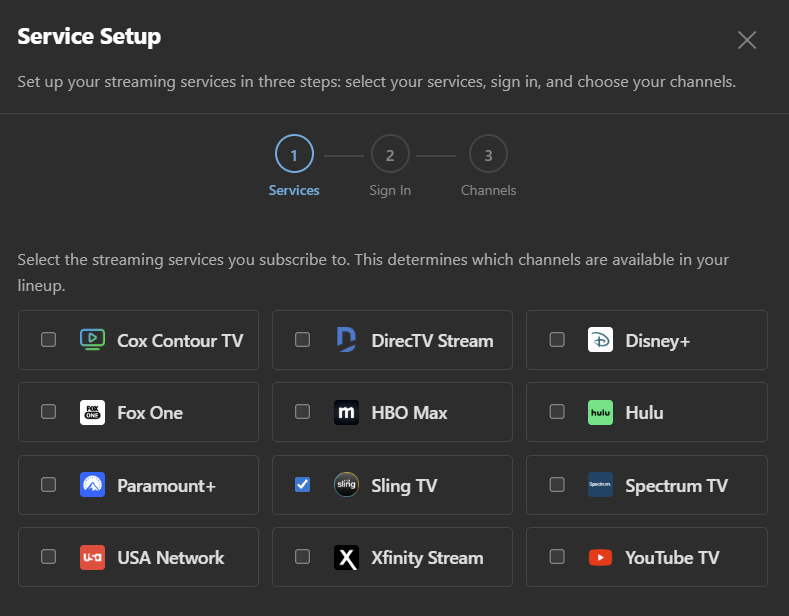
Task: Click the DirecTV Stream logo icon
Action: 346,340
